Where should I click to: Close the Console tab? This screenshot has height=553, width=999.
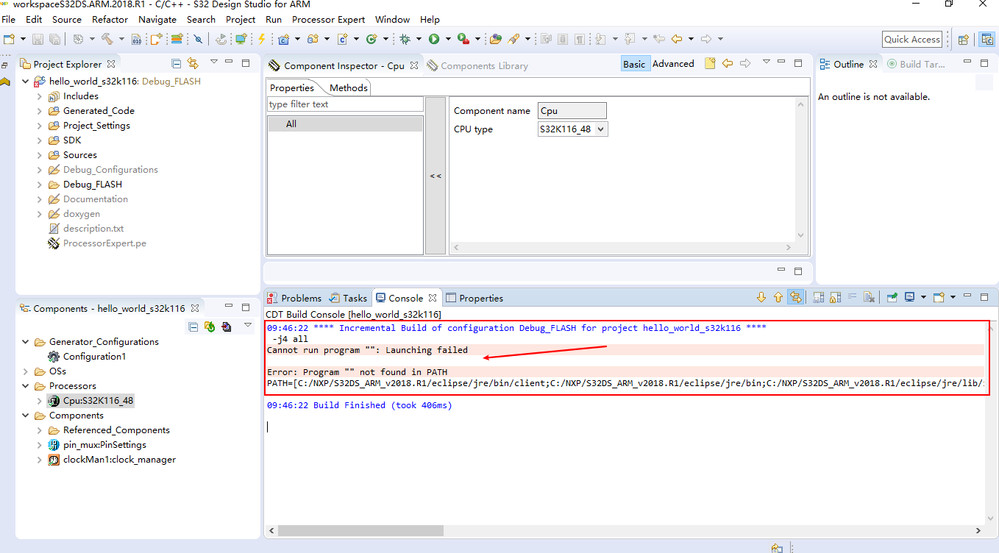click(433, 298)
